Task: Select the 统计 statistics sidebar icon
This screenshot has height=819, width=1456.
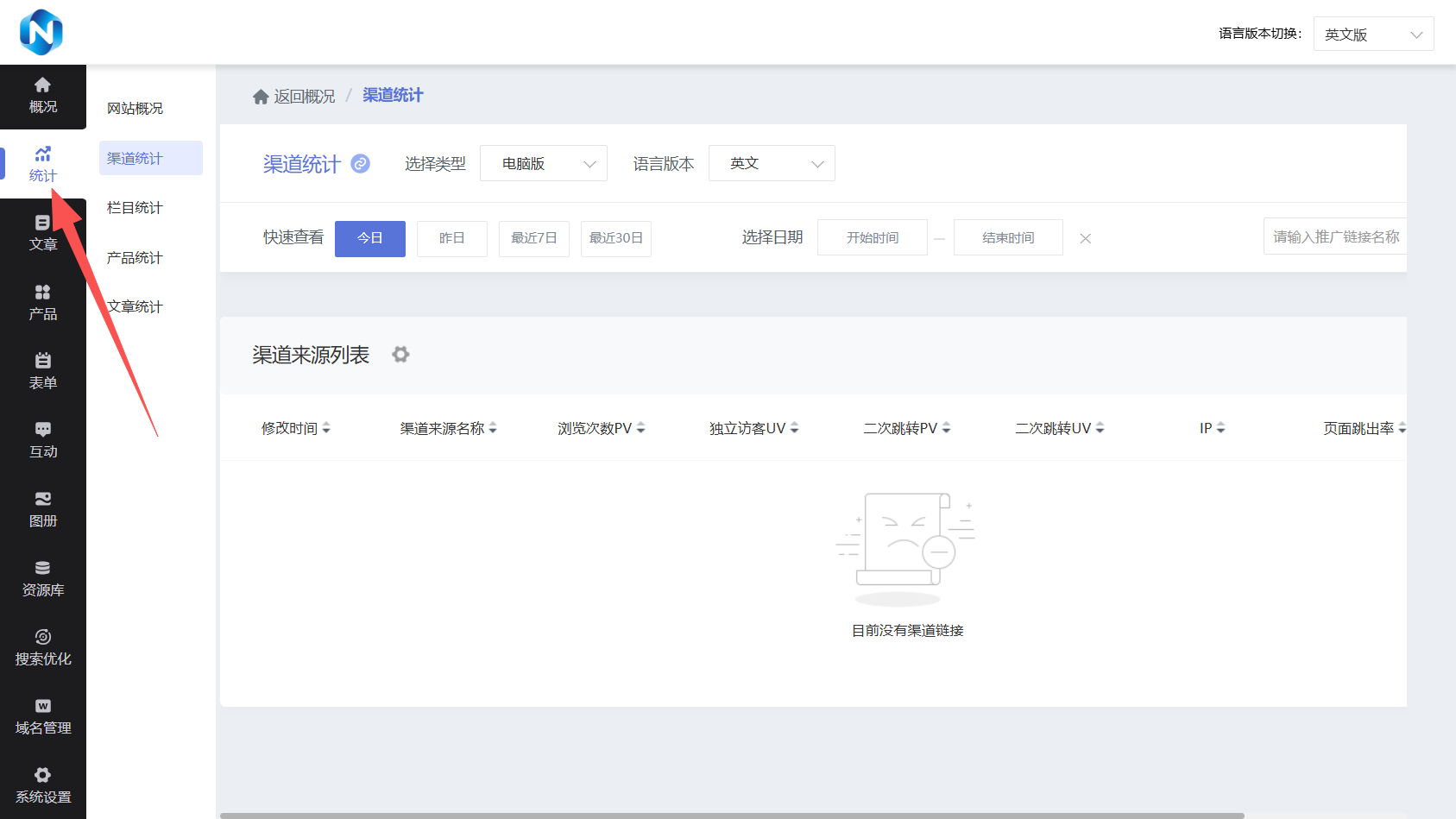Action: tap(42, 164)
